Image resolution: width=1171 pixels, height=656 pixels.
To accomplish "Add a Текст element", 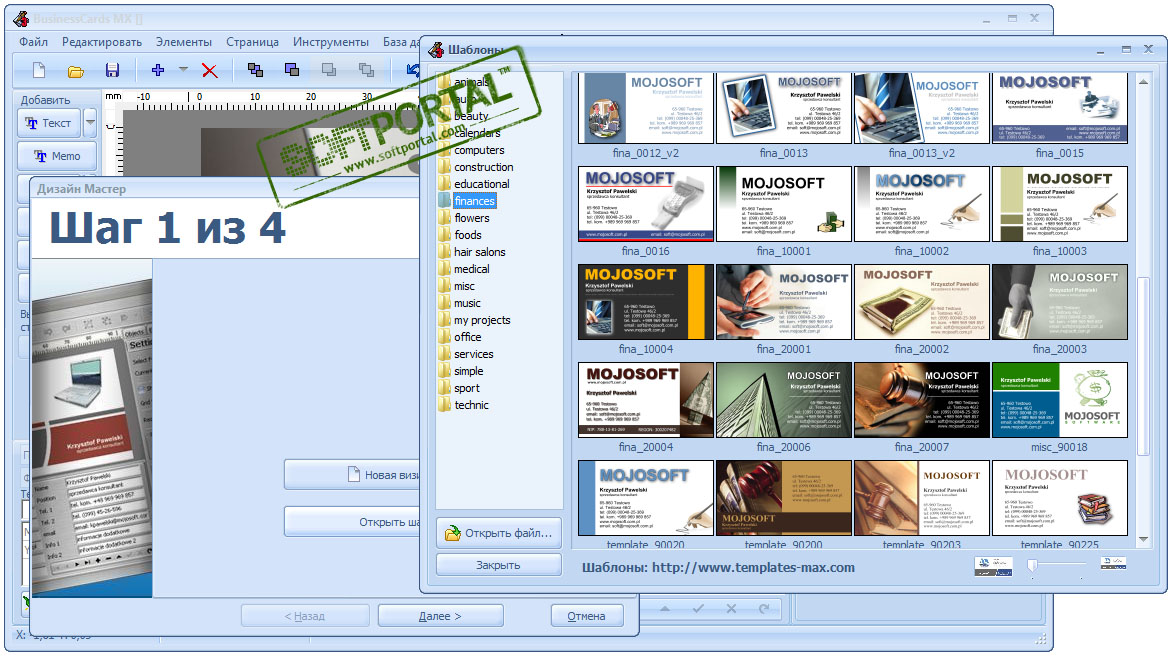I will tap(49, 123).
